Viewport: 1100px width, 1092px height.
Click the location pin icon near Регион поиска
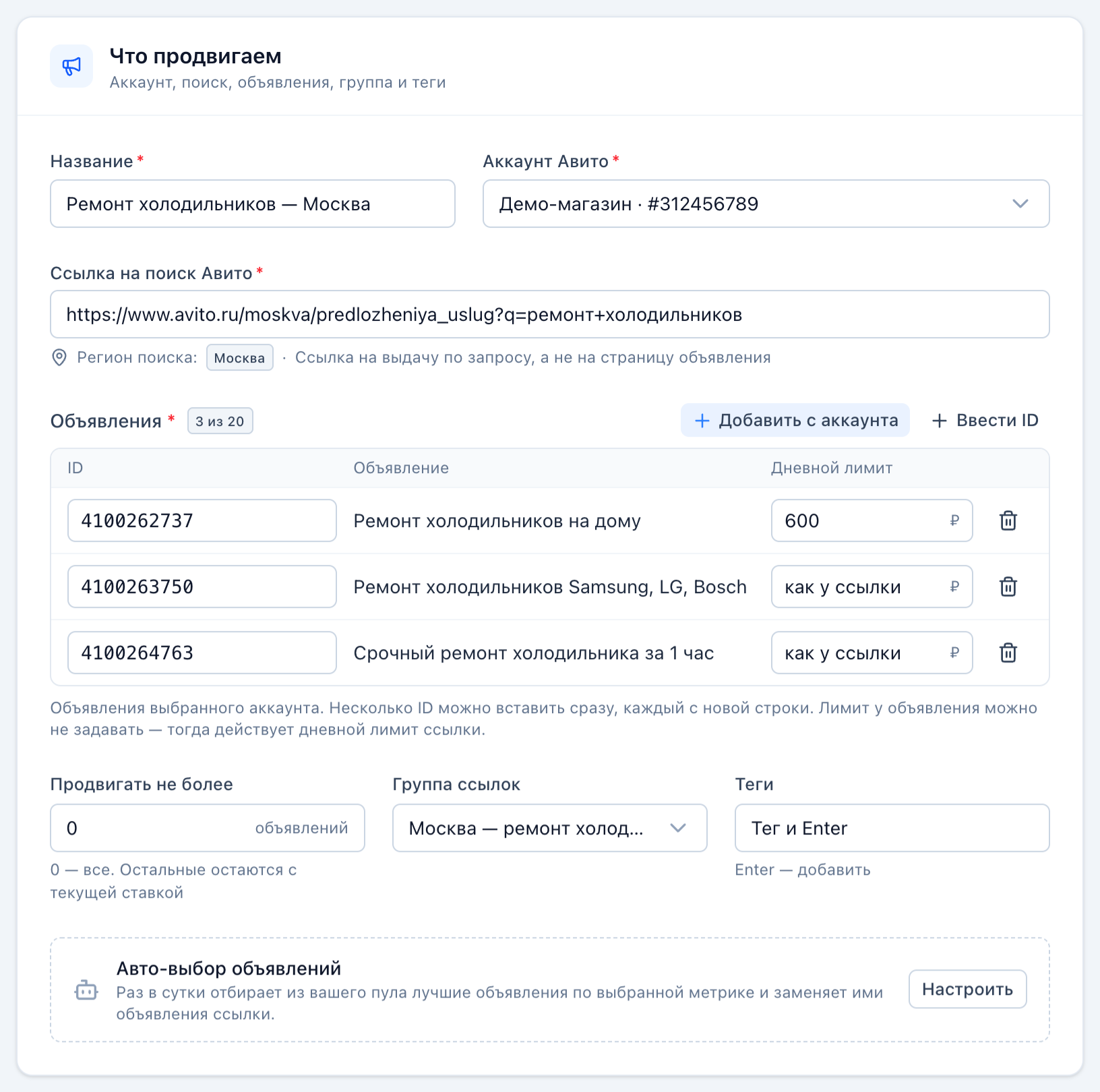pos(59,357)
